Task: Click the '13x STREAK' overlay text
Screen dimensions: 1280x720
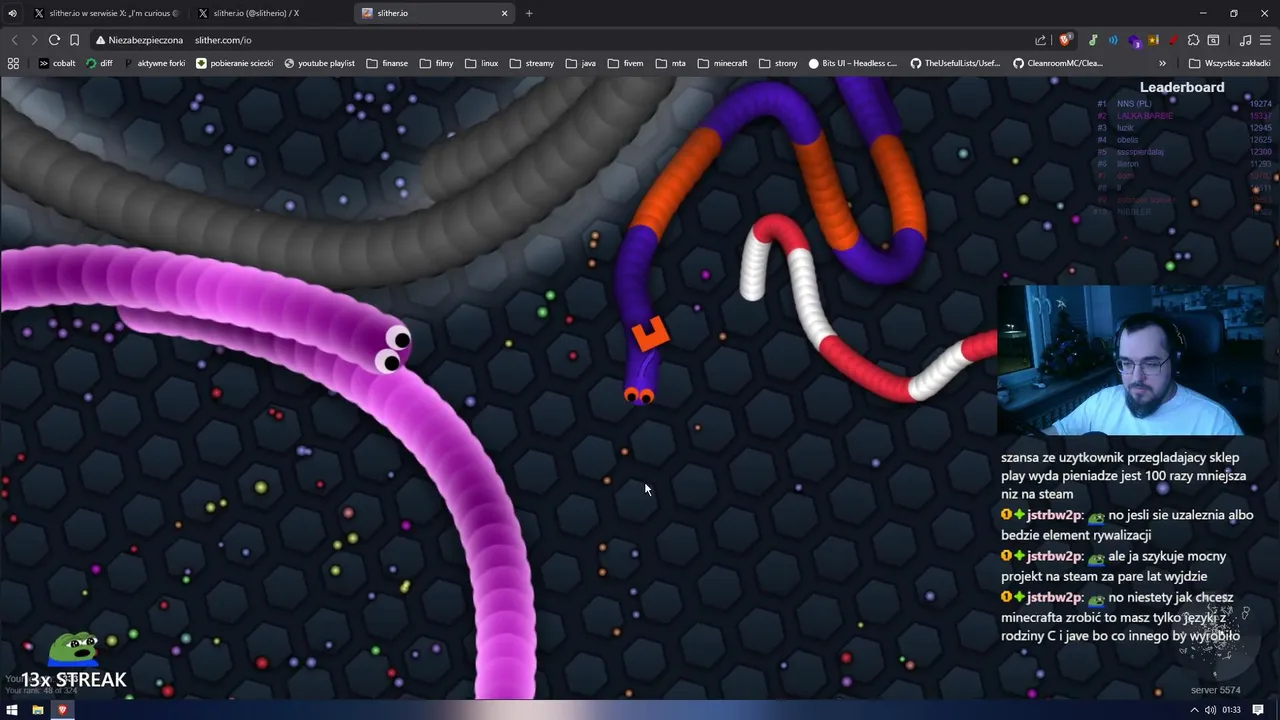Action: pos(75,680)
